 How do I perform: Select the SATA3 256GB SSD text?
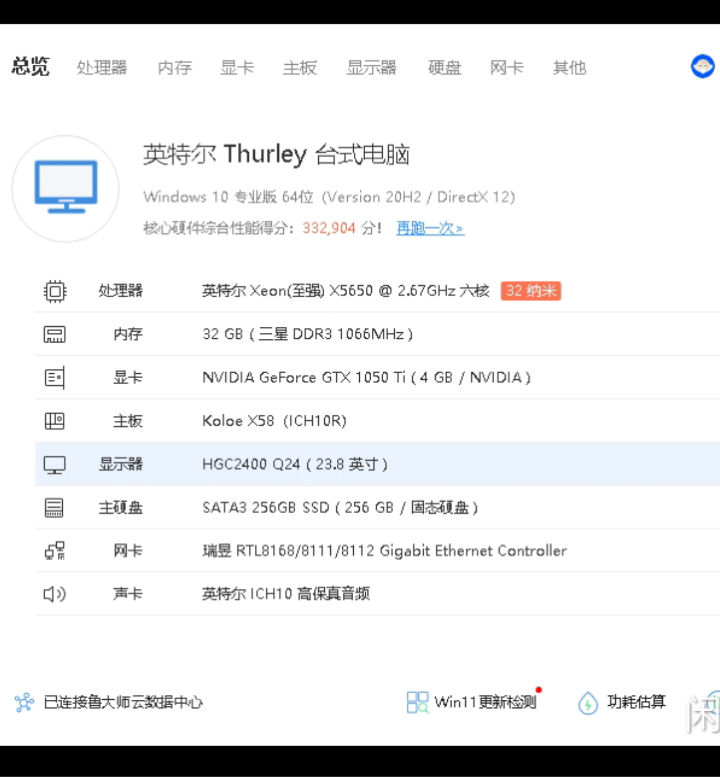coord(340,507)
